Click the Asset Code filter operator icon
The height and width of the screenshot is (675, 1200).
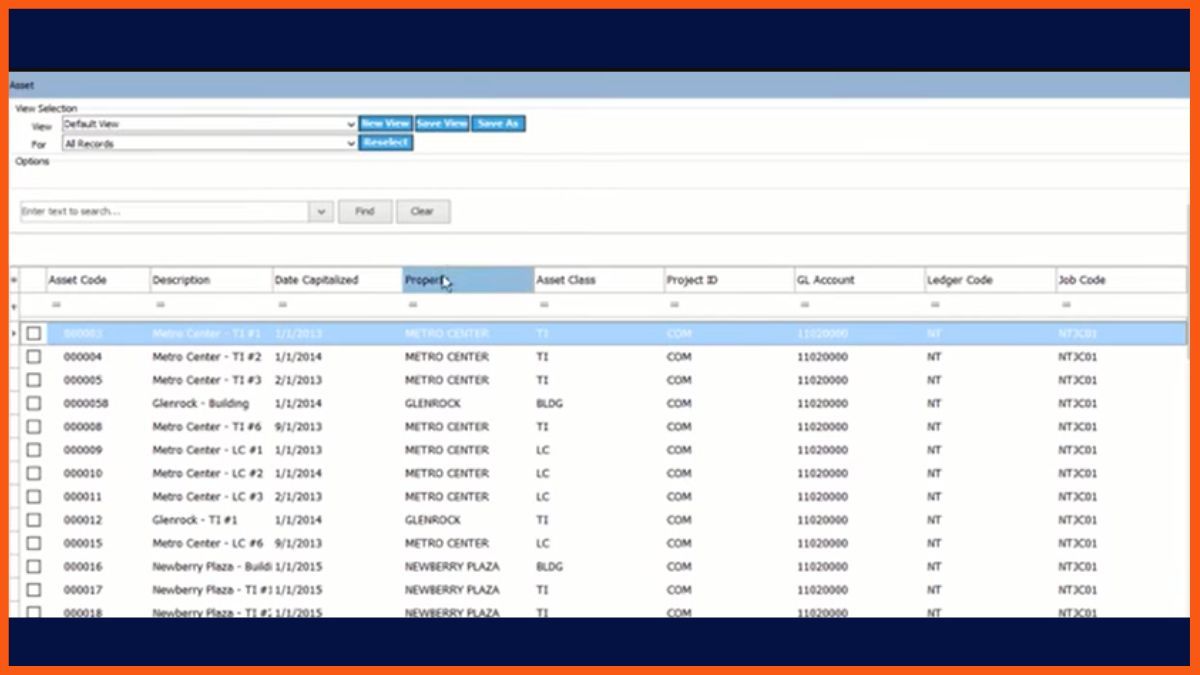tap(56, 304)
